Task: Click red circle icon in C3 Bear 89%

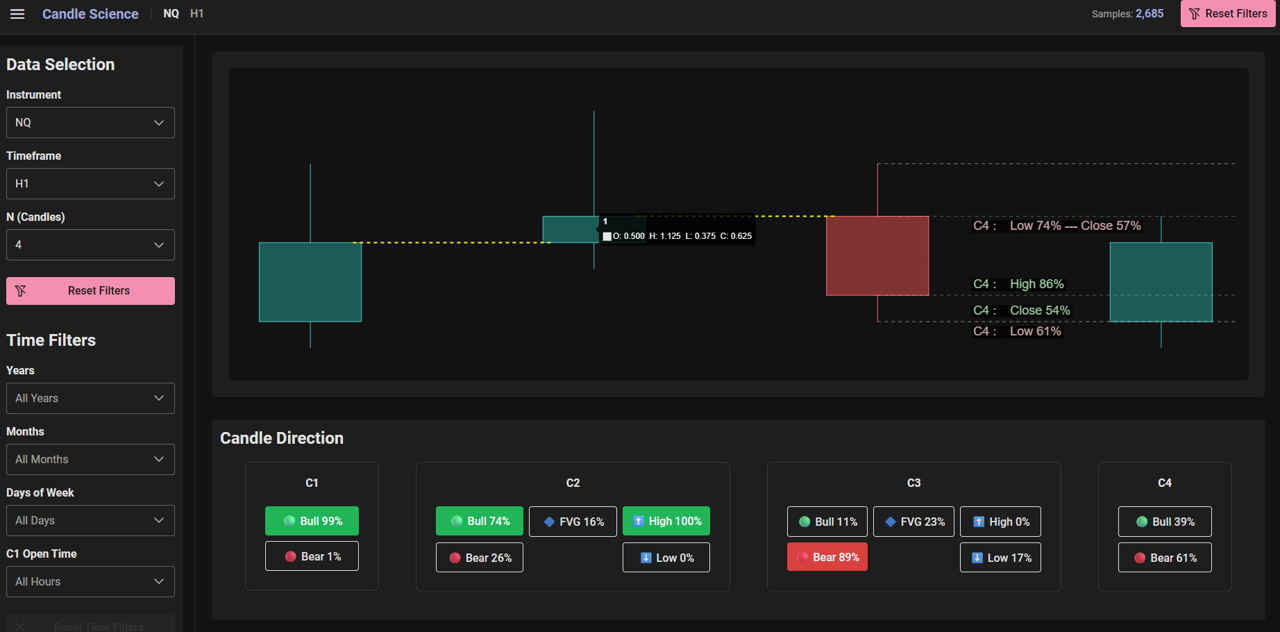Action: 803,557
